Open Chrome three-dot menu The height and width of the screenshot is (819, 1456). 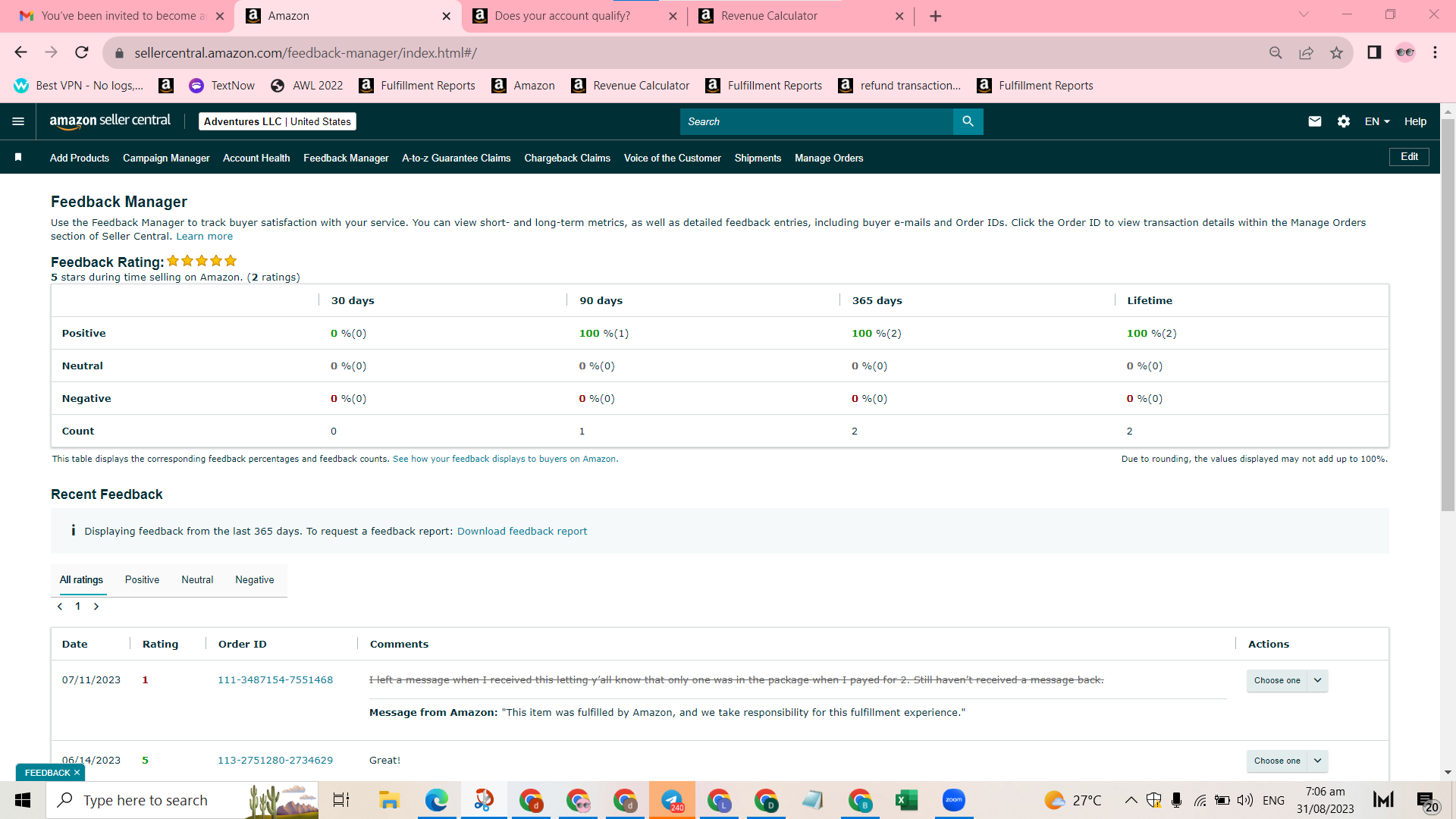pyautogui.click(x=1435, y=52)
